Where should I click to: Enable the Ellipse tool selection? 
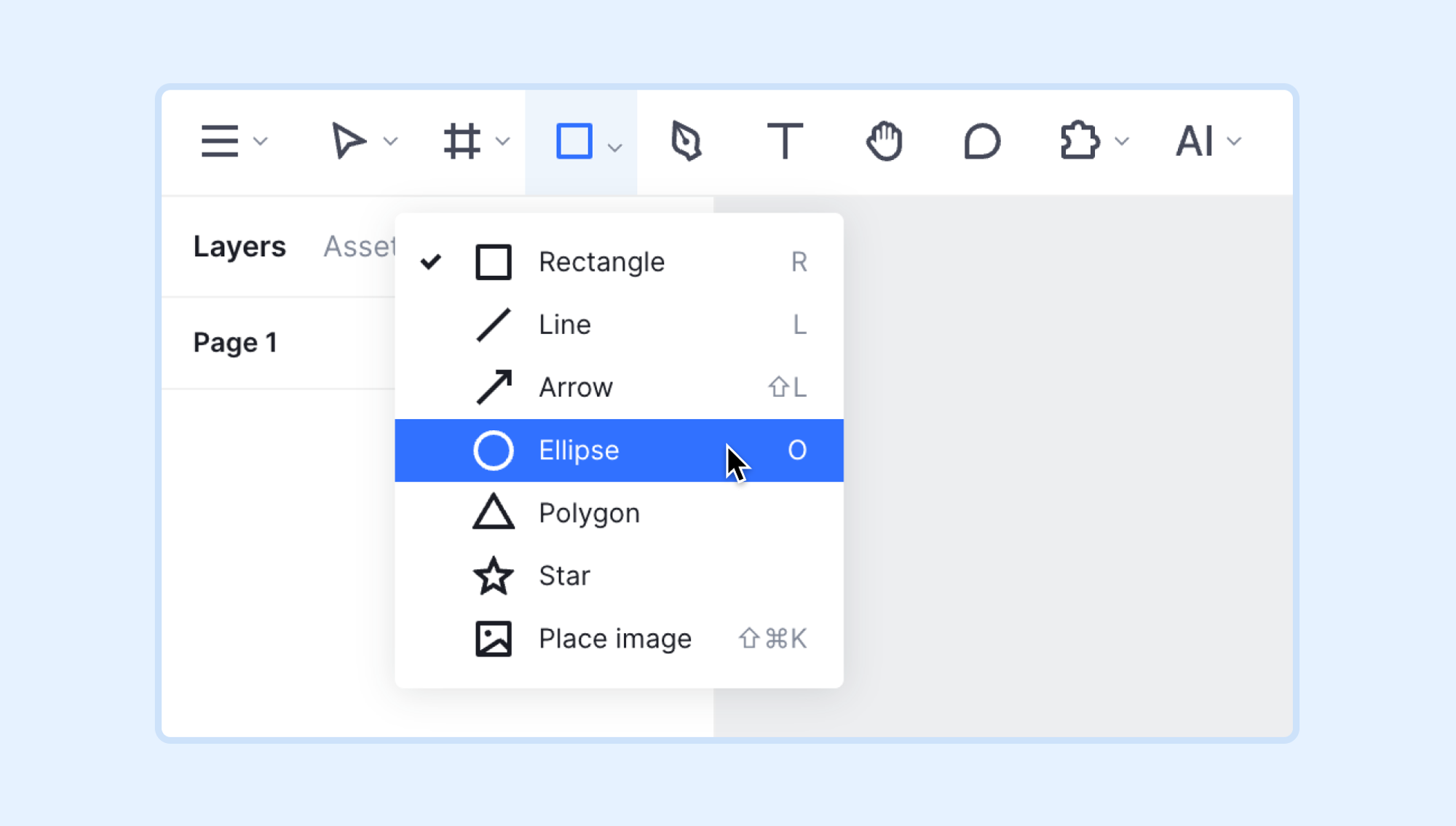pyautogui.click(x=619, y=449)
